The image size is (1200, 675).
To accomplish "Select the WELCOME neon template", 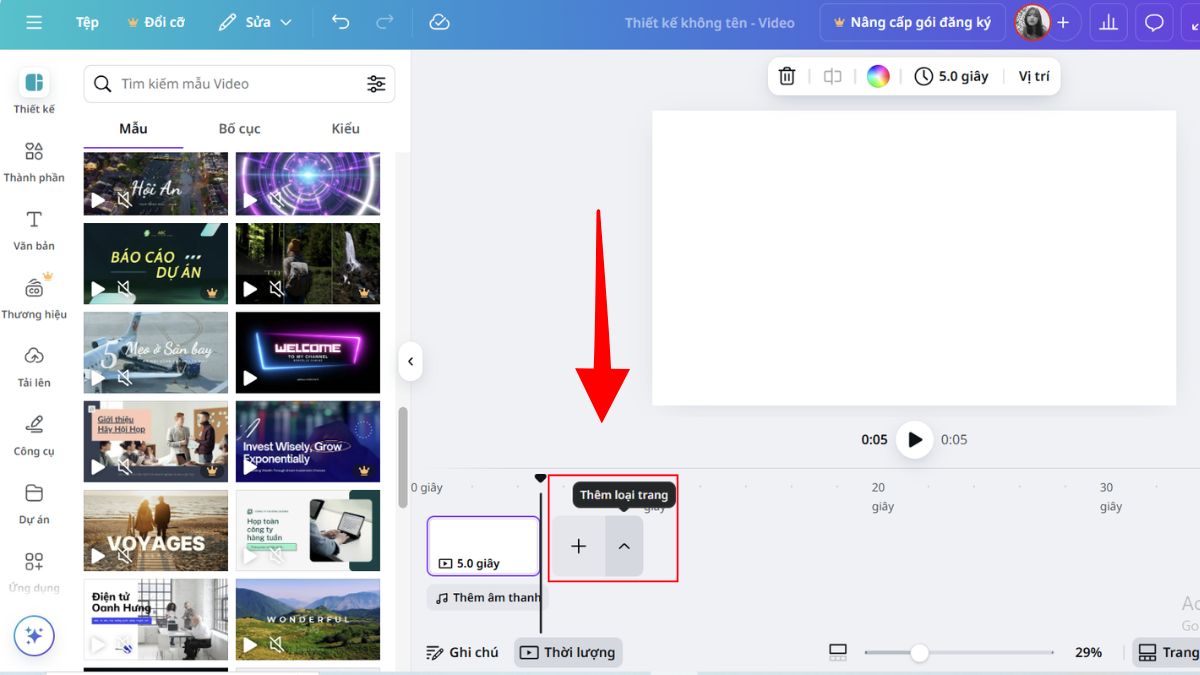I will tap(308, 352).
